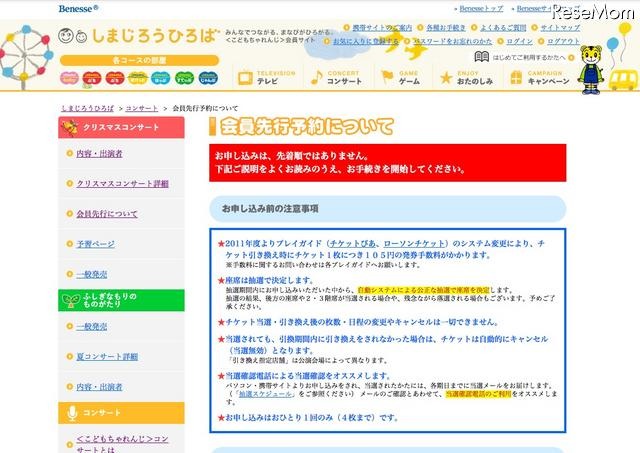Image resolution: width=640 pixels, height=453 pixels.
Task: Open クリスマスコンサート詳細 in the sidebar
Action: [x=122, y=183]
